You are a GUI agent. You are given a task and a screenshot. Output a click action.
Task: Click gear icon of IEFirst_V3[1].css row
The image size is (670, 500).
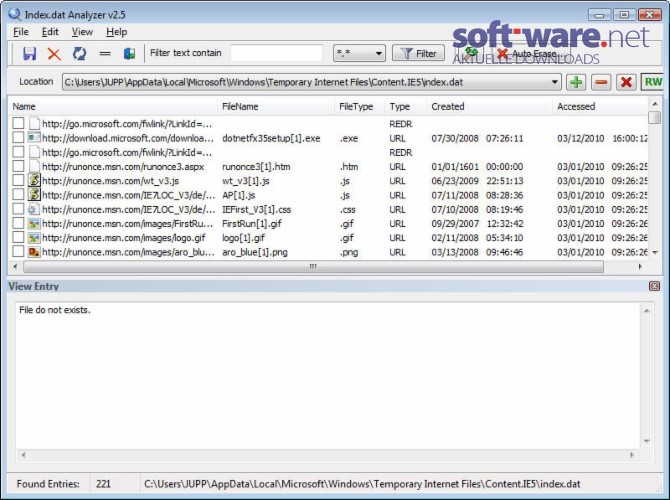coord(34,209)
